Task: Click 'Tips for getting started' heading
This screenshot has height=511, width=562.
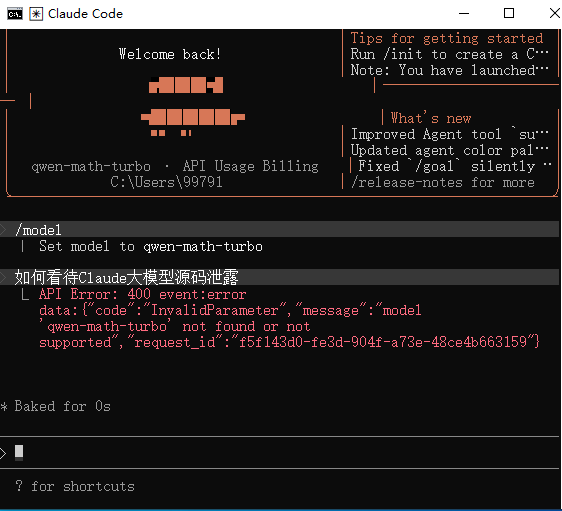Action: pyautogui.click(x=447, y=38)
